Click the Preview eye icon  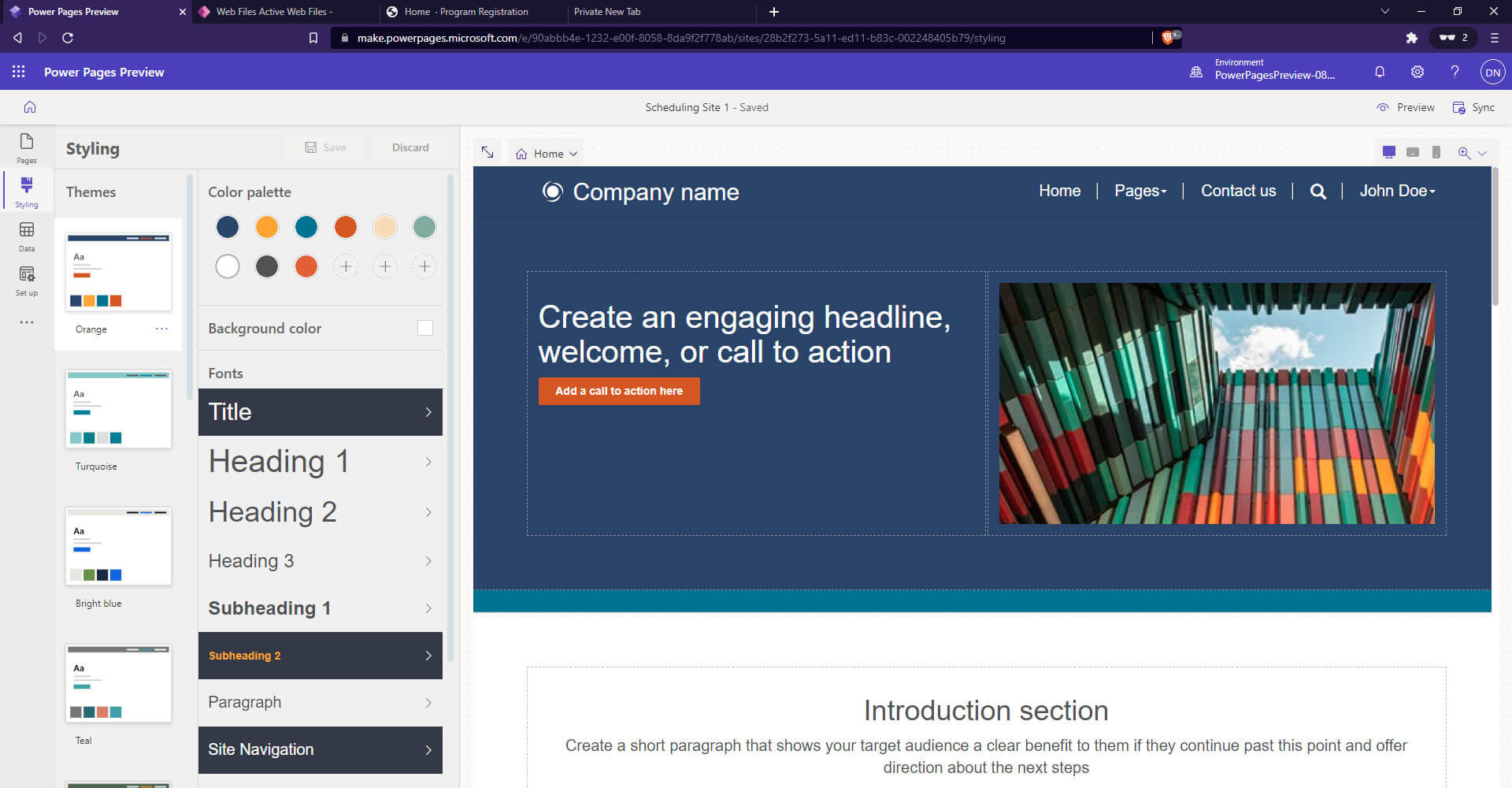(1384, 107)
